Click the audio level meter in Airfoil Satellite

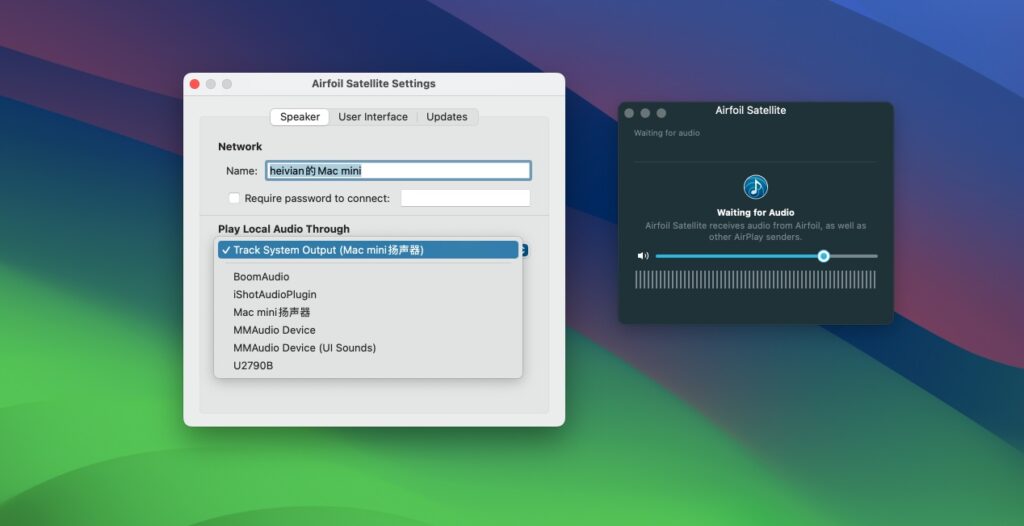756,280
